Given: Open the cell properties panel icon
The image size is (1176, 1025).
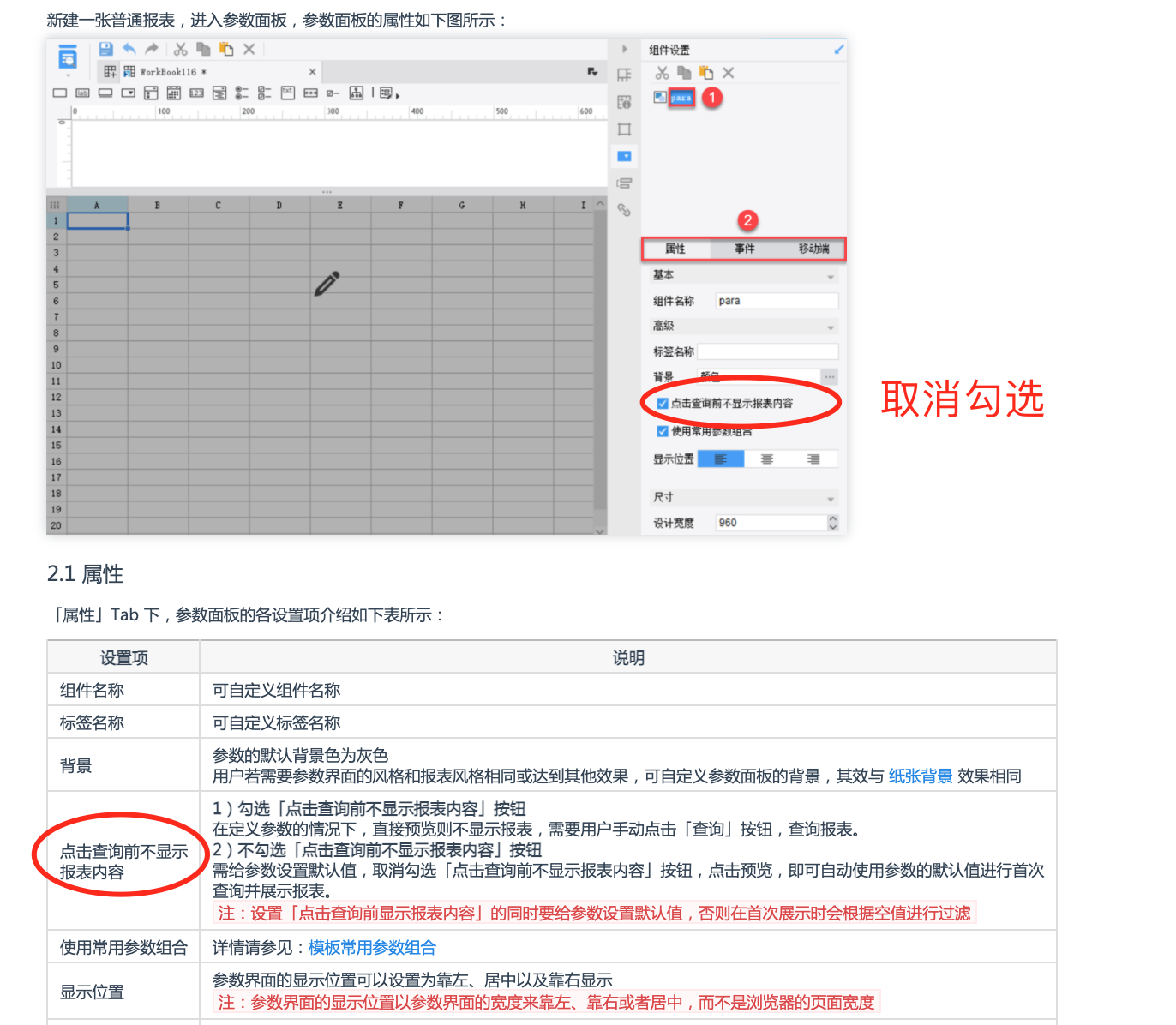Looking at the screenshot, I should (x=624, y=75).
